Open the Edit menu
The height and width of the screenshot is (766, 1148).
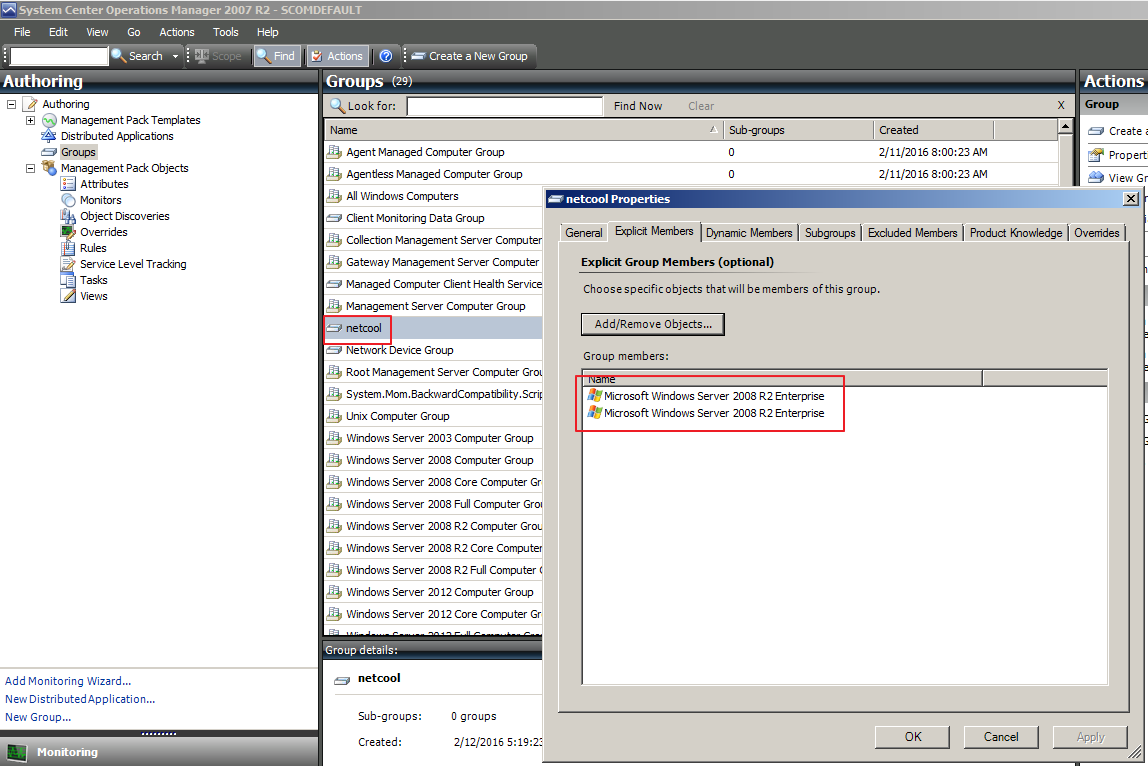click(58, 32)
